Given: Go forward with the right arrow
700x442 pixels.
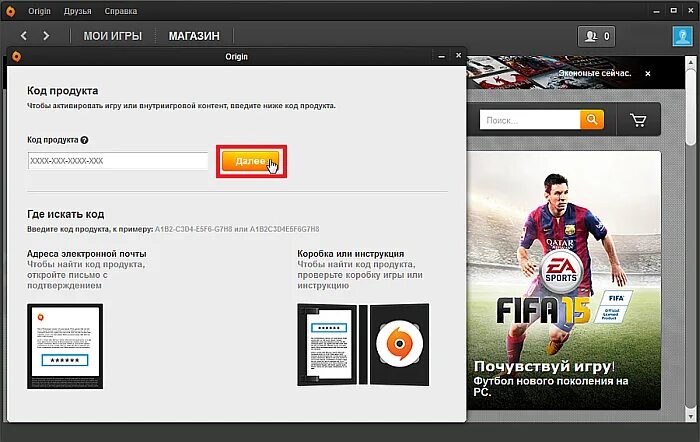Looking at the screenshot, I should (x=46, y=36).
